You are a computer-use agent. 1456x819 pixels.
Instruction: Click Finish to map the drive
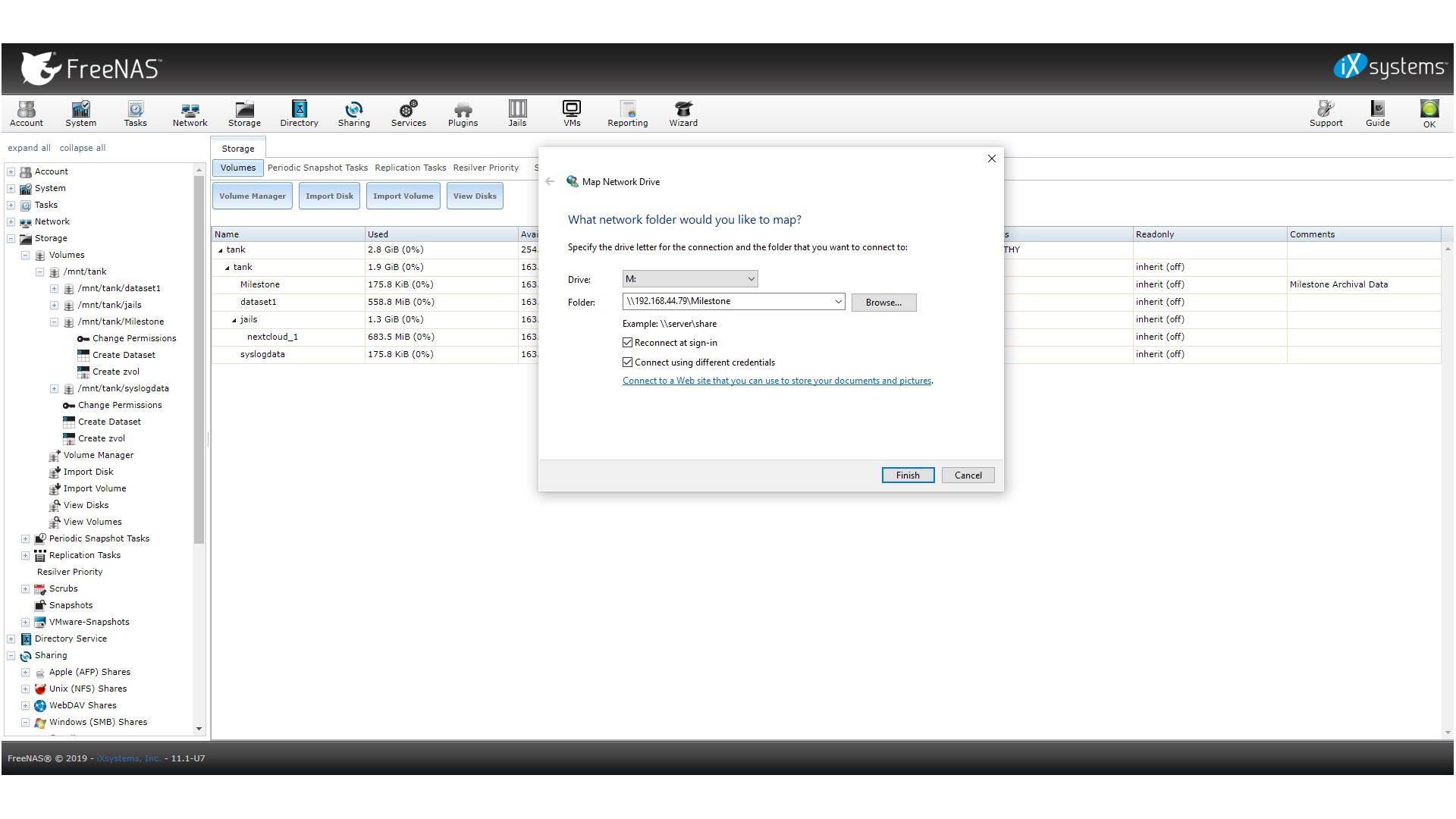(908, 475)
